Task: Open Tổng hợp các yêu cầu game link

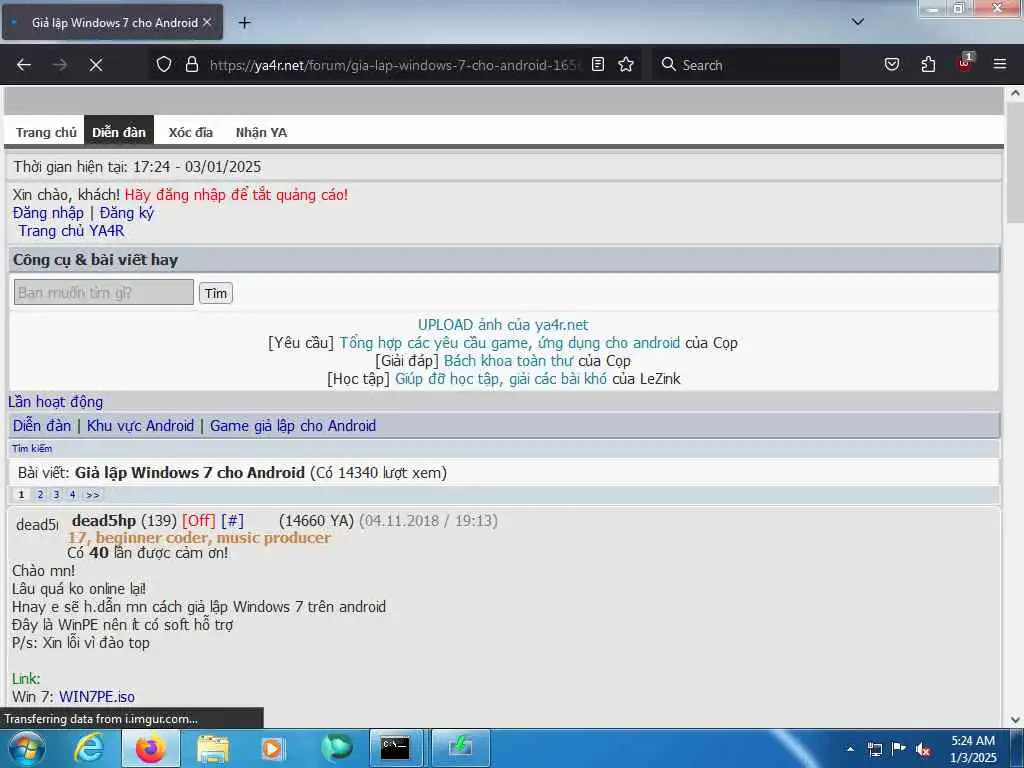Action: click(509, 343)
